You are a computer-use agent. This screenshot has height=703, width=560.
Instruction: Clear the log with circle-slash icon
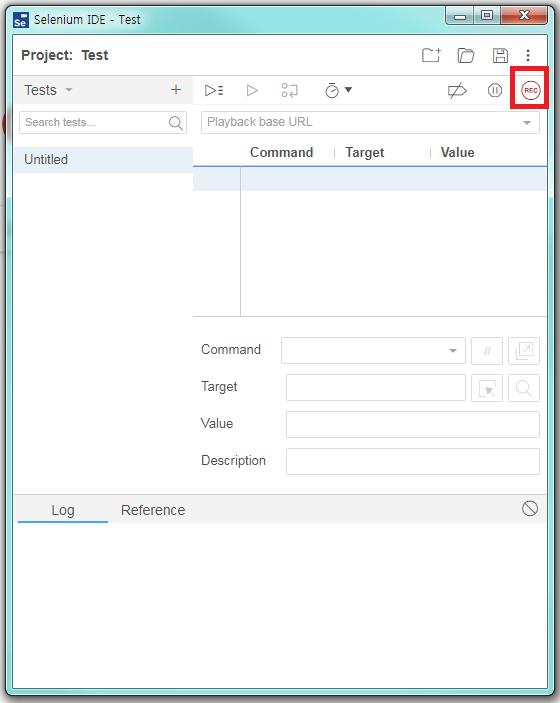530,508
